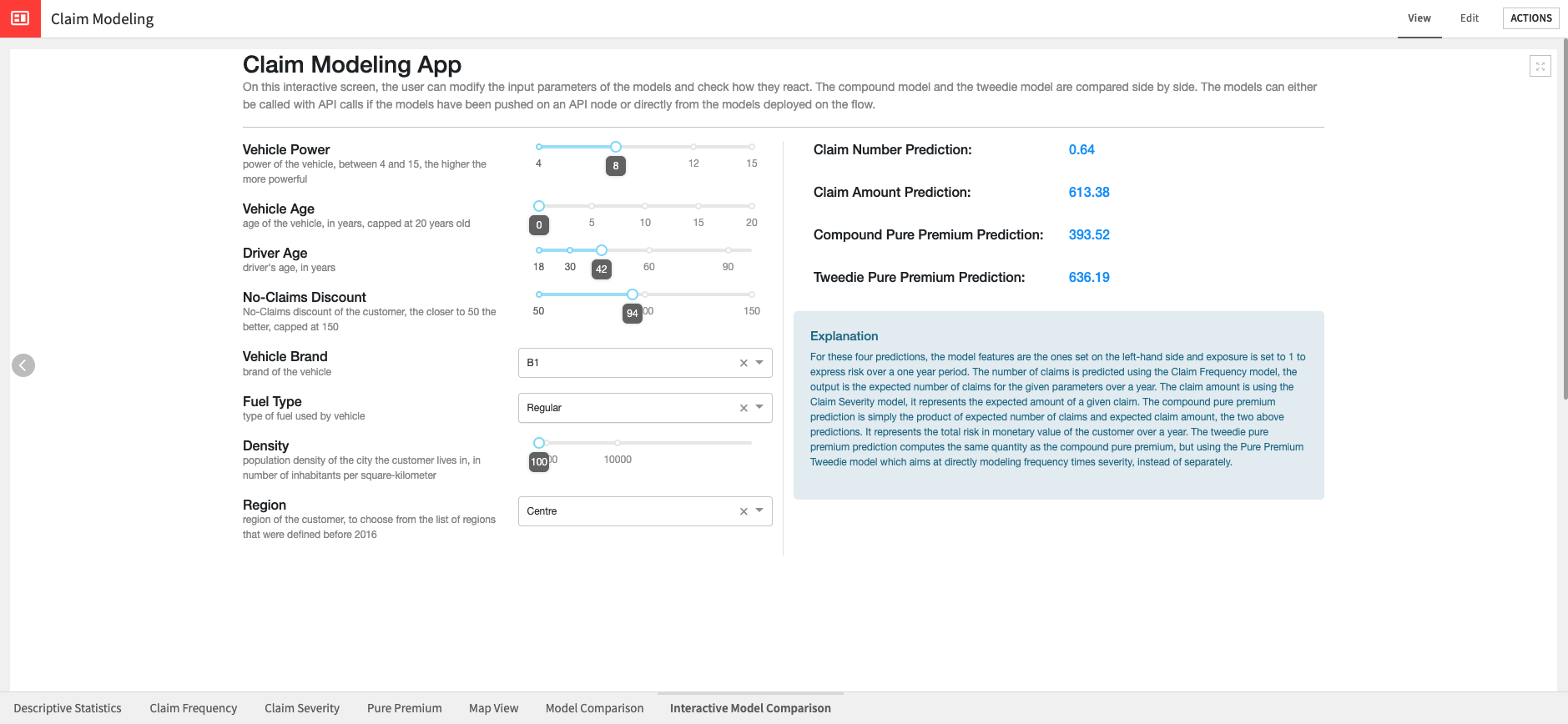Set Vehicle Age slider to 20 mark
The height and width of the screenshot is (724, 1568).
[x=752, y=206]
